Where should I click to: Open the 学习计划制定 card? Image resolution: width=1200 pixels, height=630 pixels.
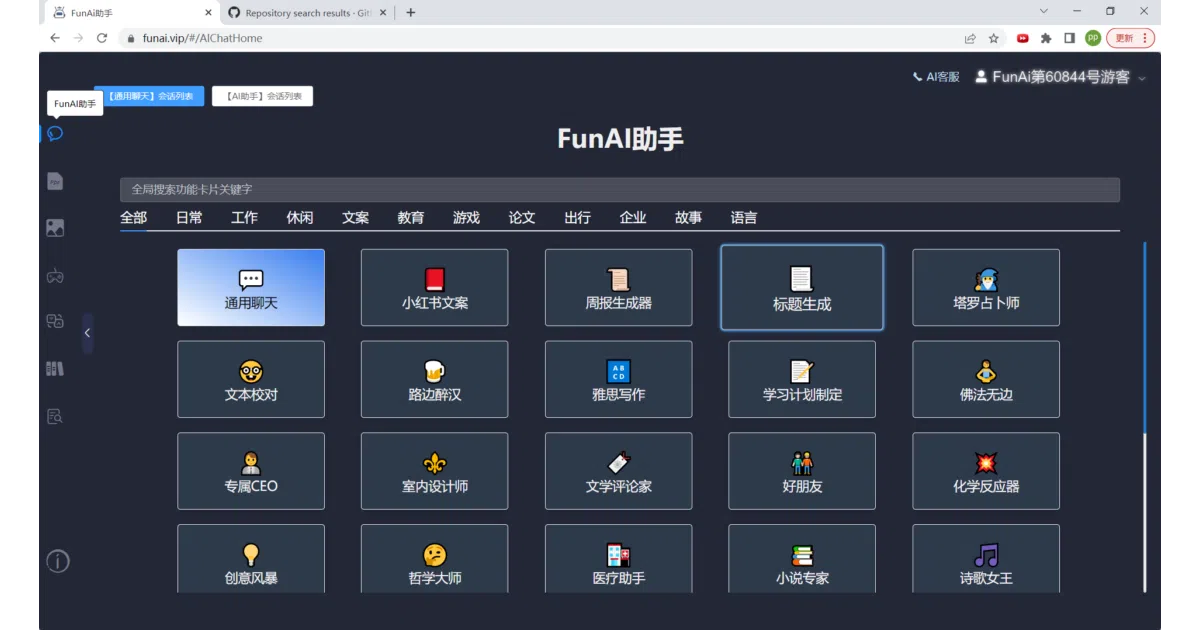coord(802,380)
